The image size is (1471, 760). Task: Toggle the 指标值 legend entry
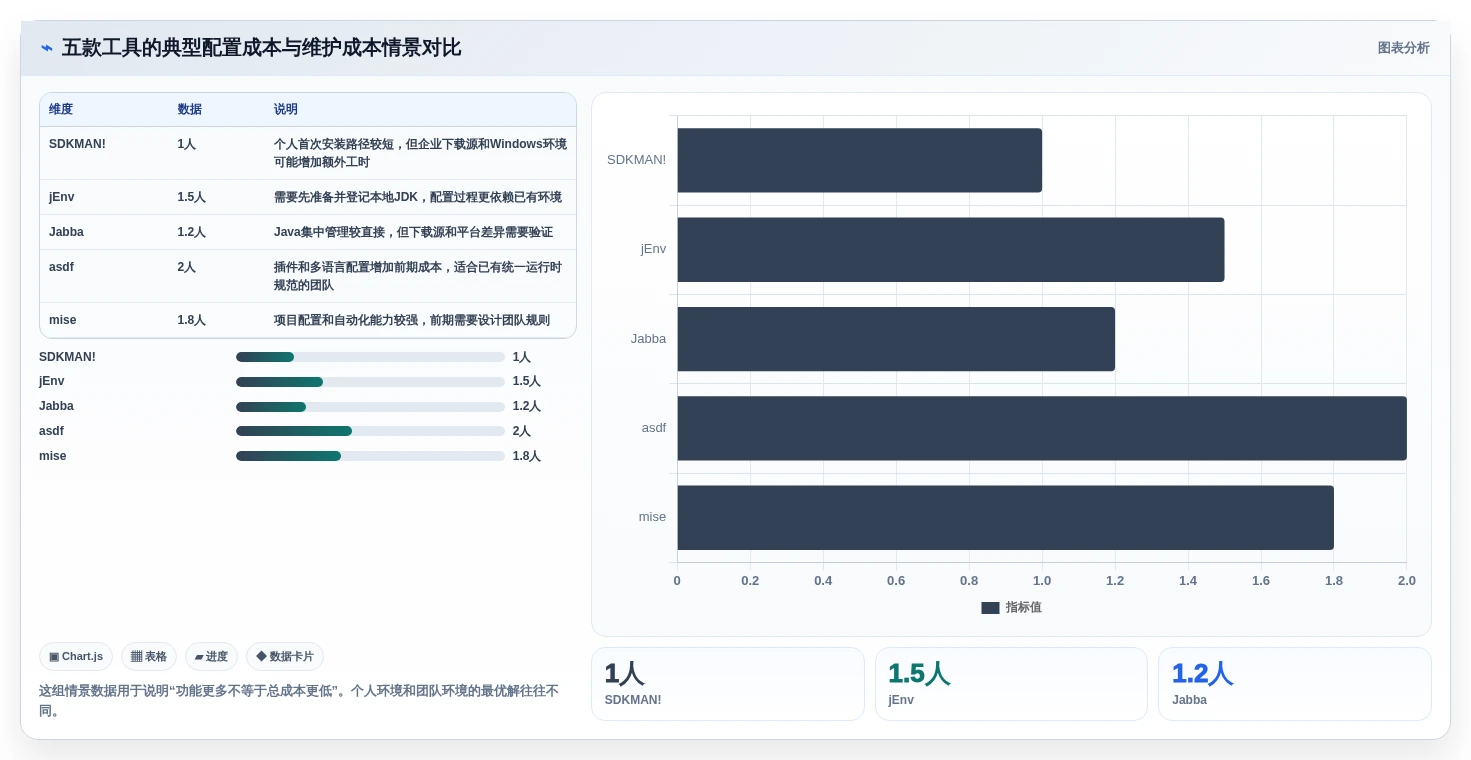tap(1011, 607)
